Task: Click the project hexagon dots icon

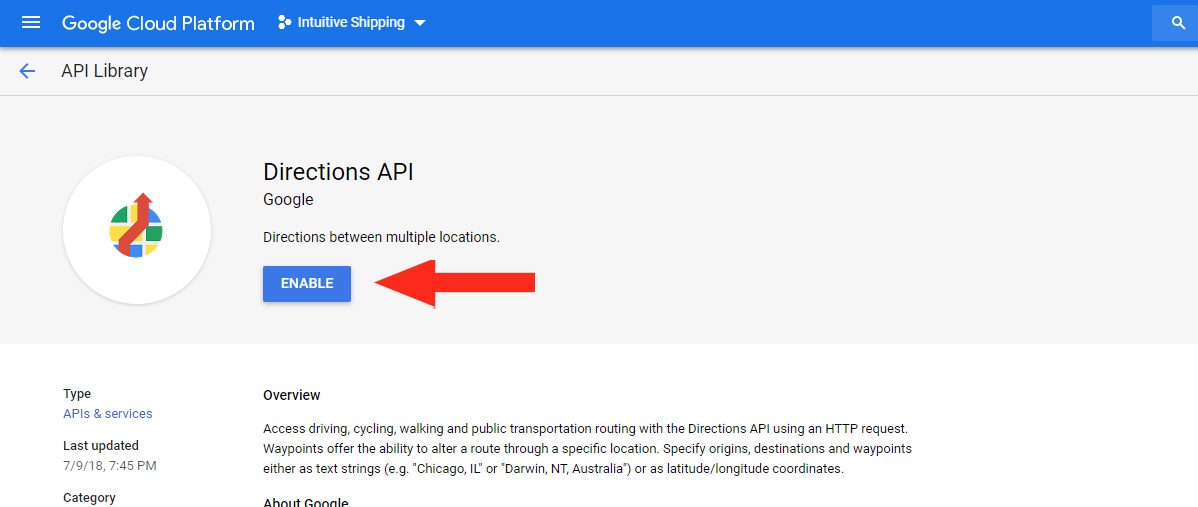Action: (284, 22)
